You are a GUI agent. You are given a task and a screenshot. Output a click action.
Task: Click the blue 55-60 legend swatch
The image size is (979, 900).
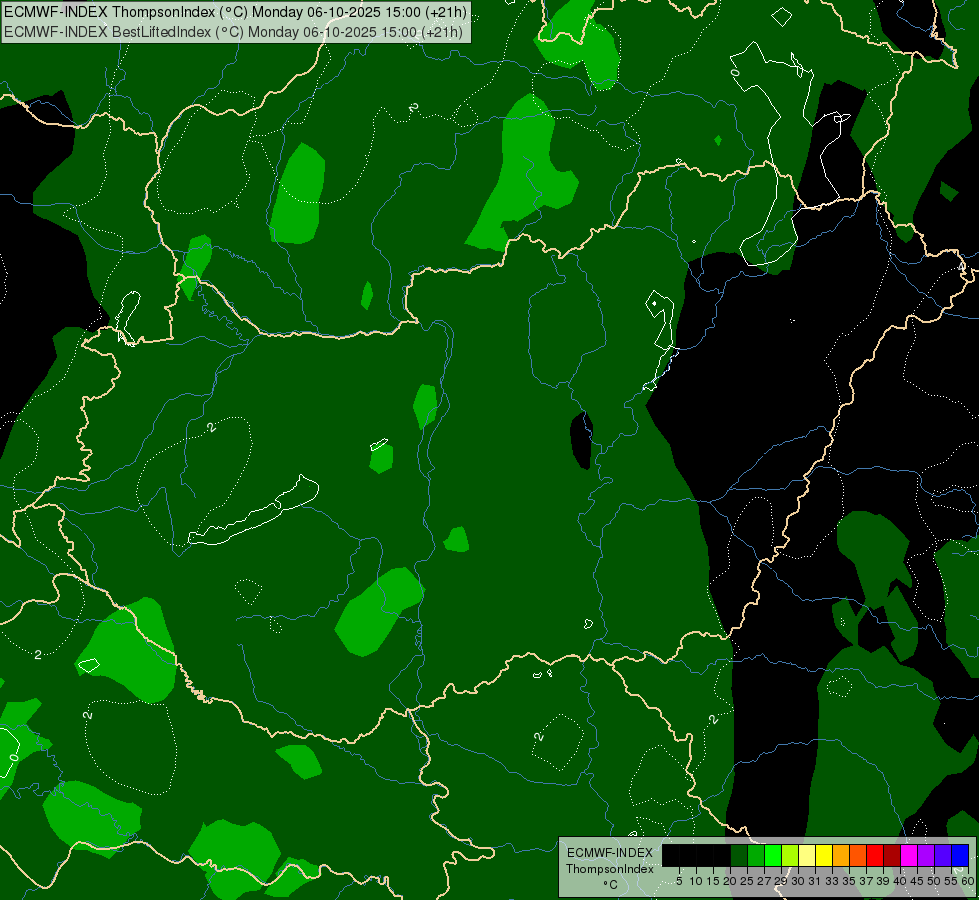[x=960, y=855]
